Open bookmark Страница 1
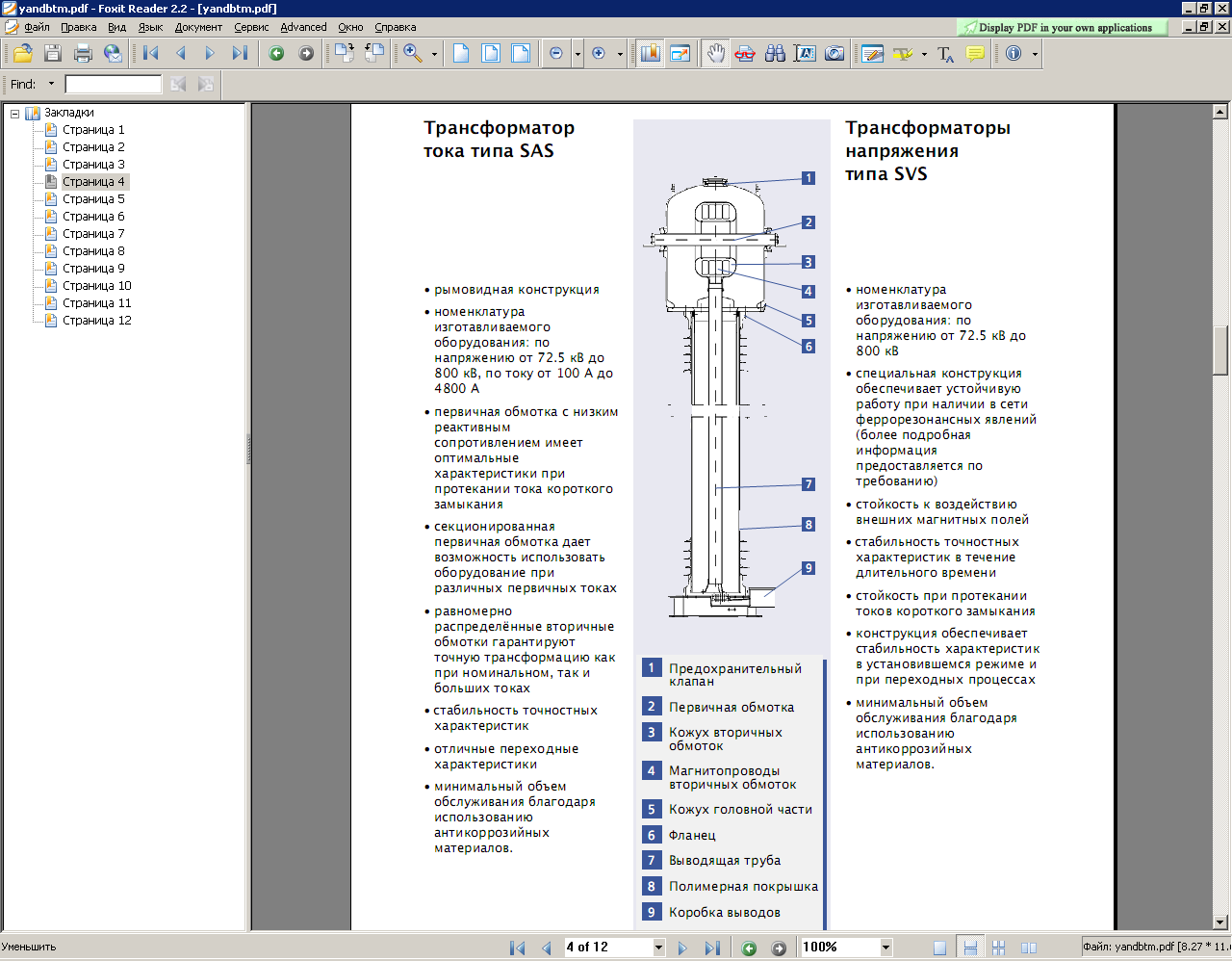Image resolution: width=1232 pixels, height=961 pixels. [93, 130]
